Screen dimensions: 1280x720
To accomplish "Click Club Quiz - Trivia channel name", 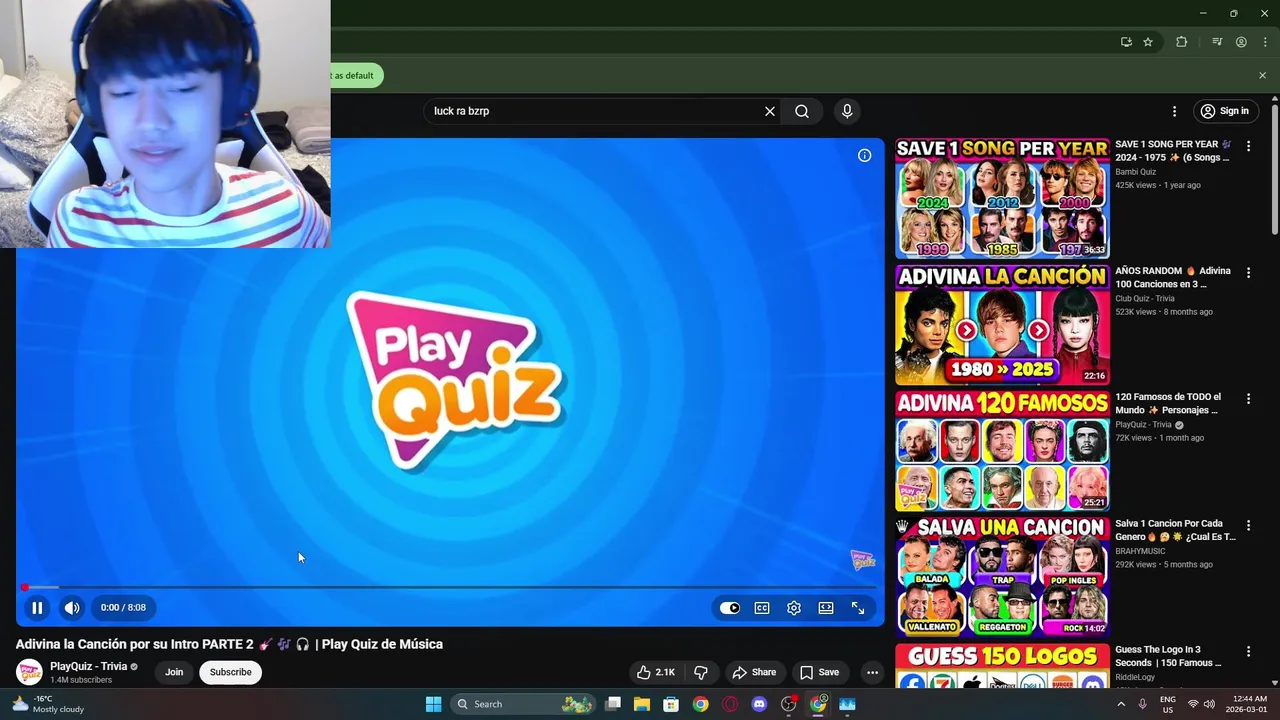I will click(1145, 298).
